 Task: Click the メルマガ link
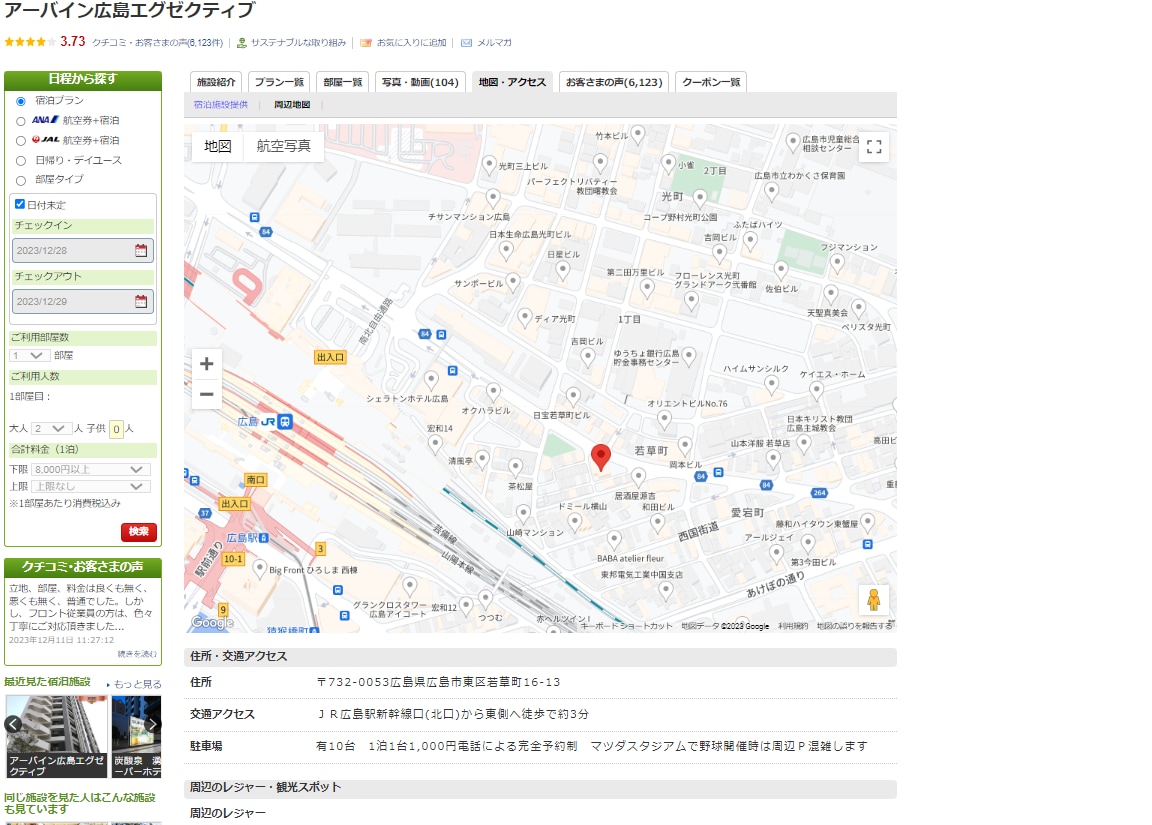tap(494, 43)
